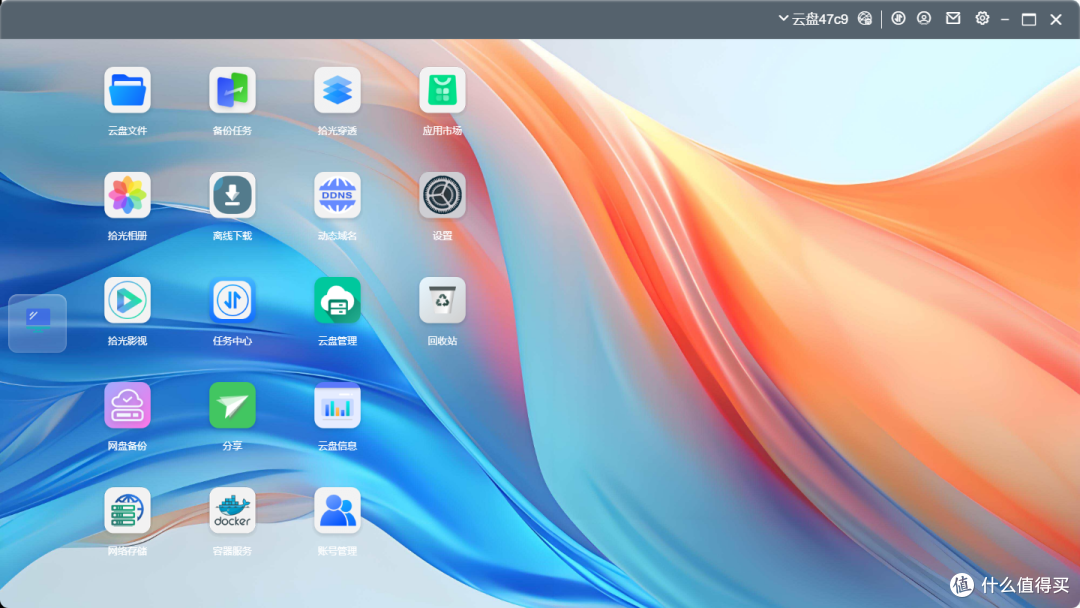The width and height of the screenshot is (1080, 608).
Task: Click the globe network icon in the title bar
Action: tap(864, 19)
